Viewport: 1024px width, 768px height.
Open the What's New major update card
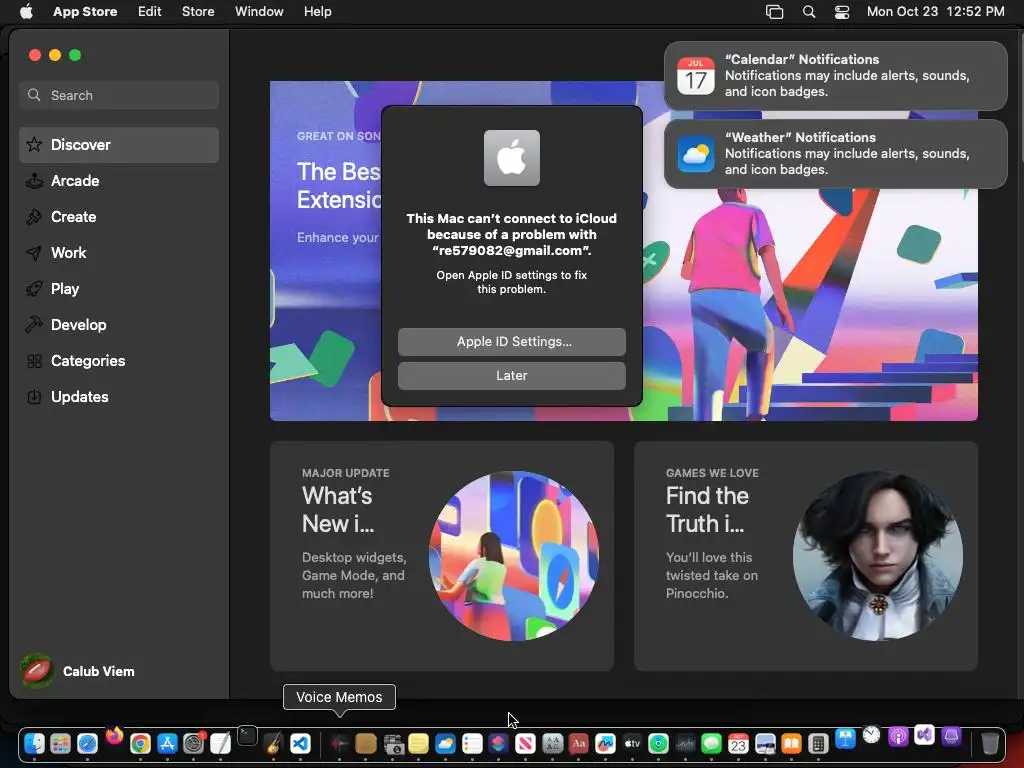click(x=442, y=556)
